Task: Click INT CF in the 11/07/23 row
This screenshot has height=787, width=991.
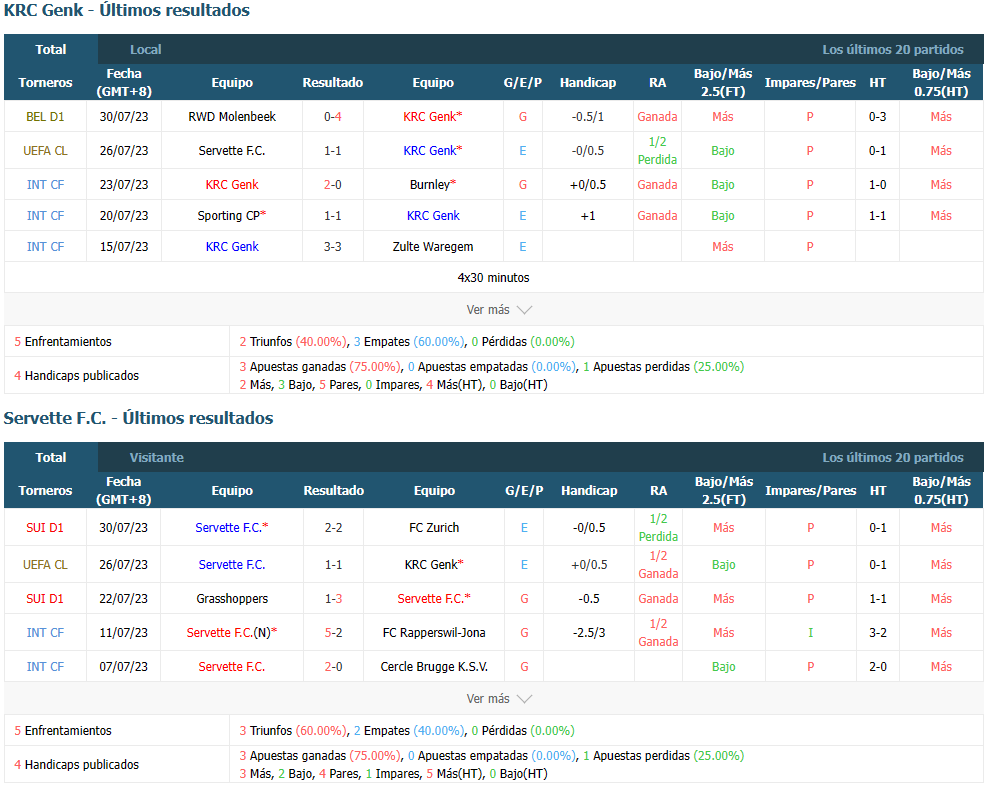Action: pos(45,632)
